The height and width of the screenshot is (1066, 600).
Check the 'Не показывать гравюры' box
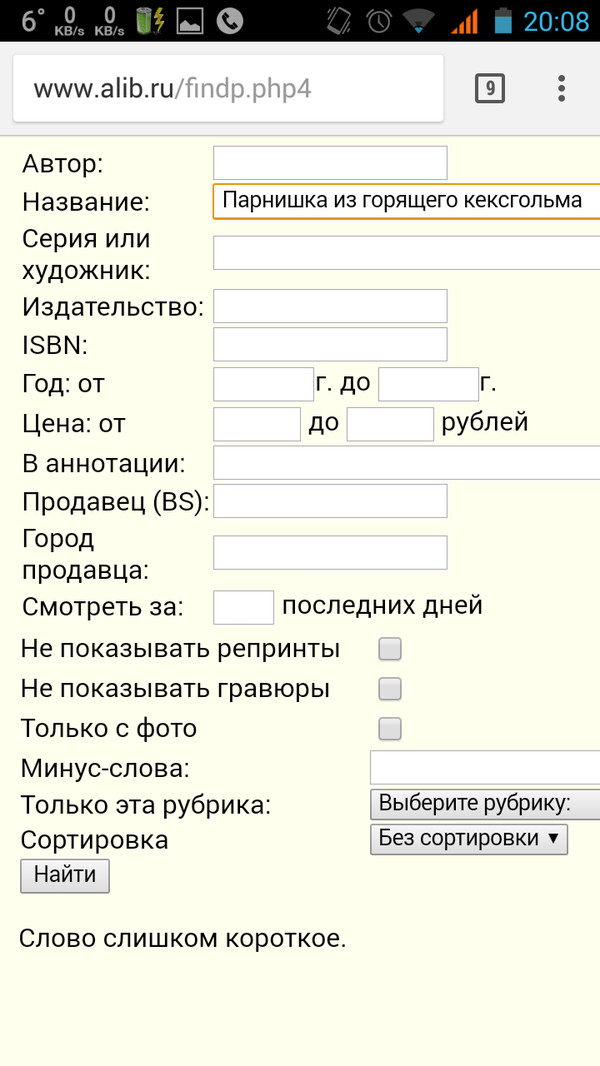click(390, 689)
